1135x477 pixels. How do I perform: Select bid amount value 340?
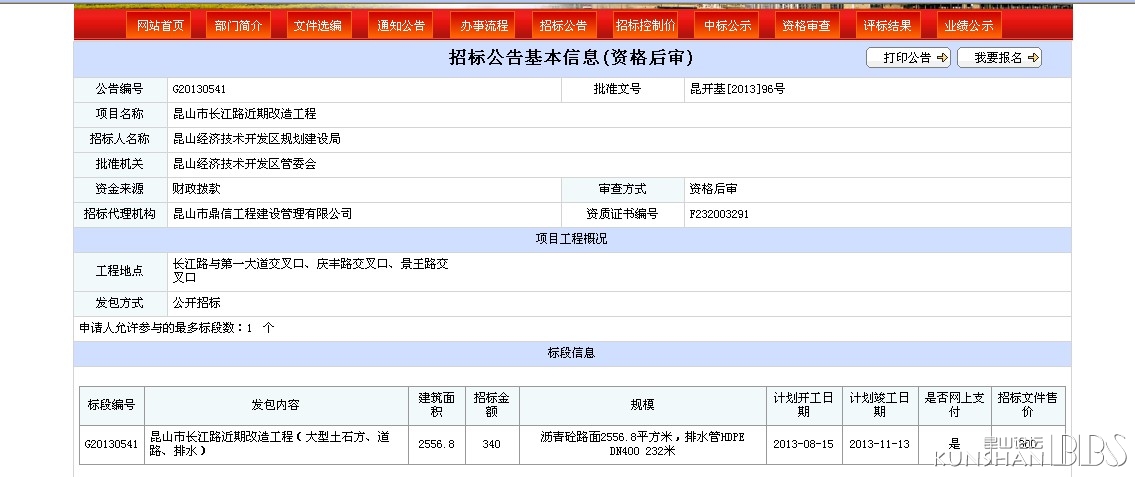(x=491, y=444)
